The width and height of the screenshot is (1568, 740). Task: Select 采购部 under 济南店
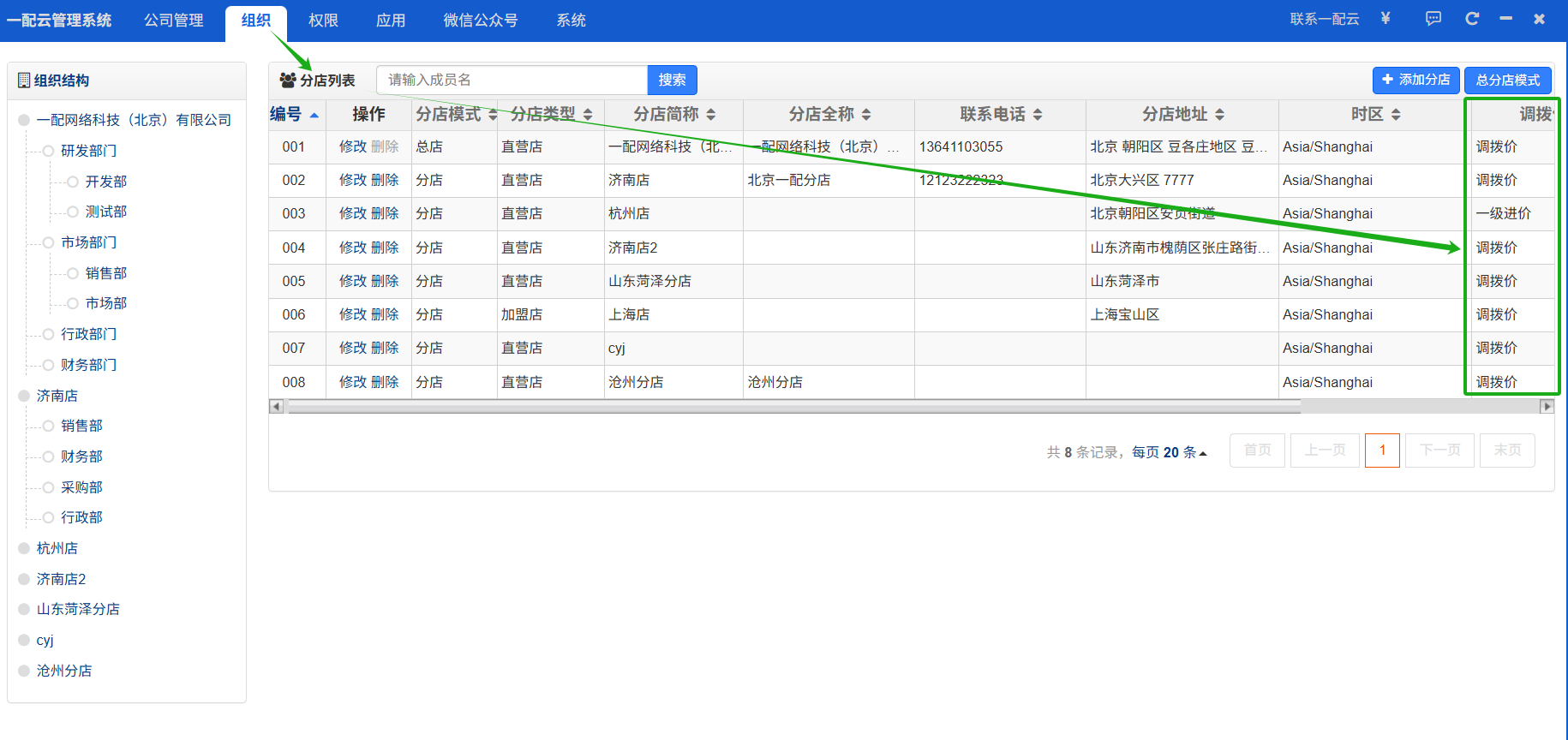pos(82,487)
